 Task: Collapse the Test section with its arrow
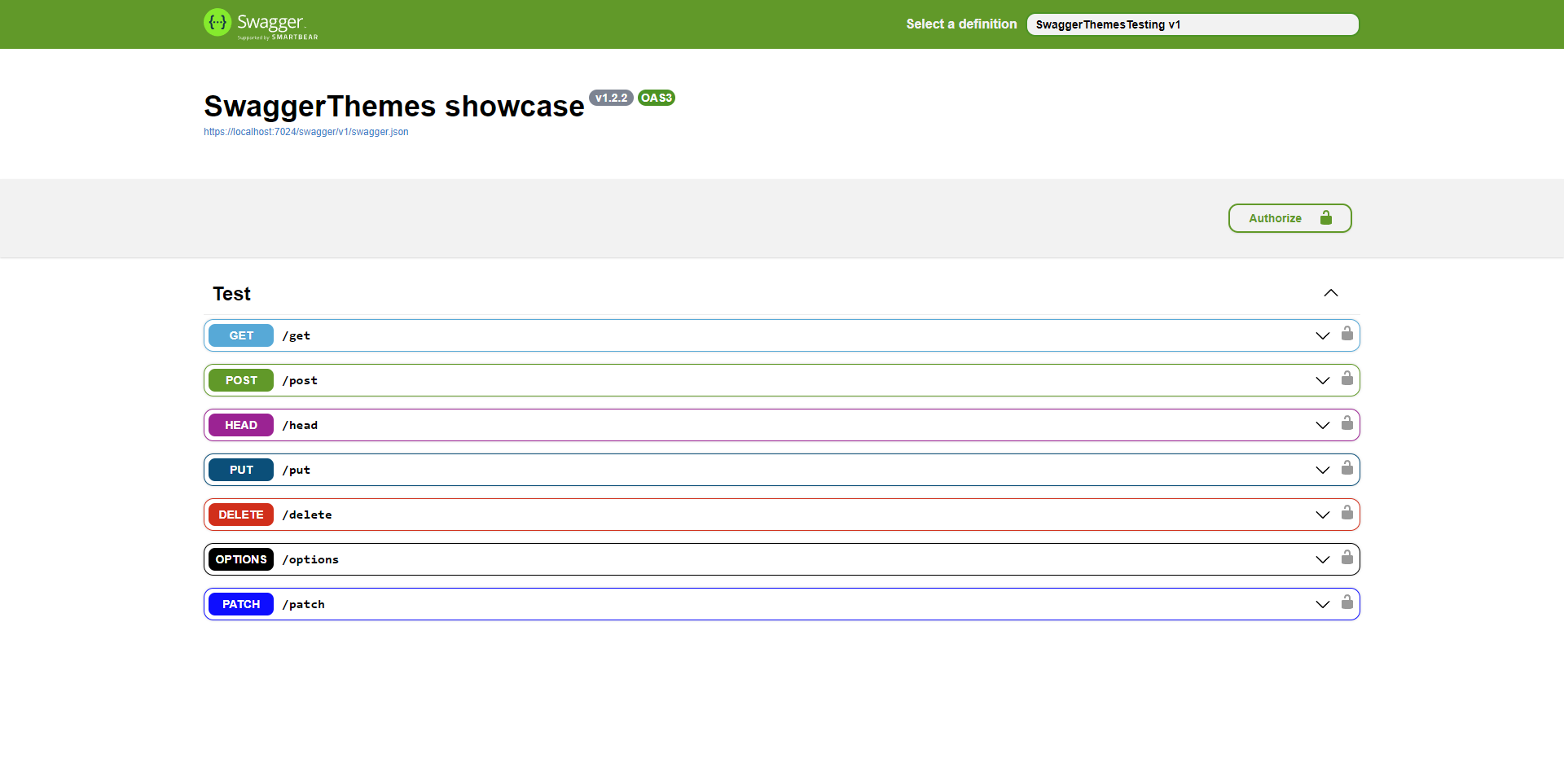coord(1331,293)
